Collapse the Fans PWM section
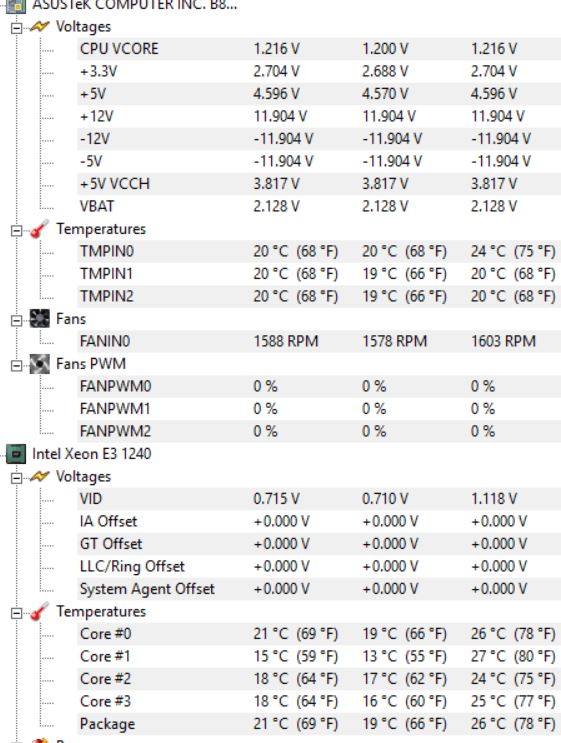This screenshot has width=561, height=743. [x=16, y=366]
